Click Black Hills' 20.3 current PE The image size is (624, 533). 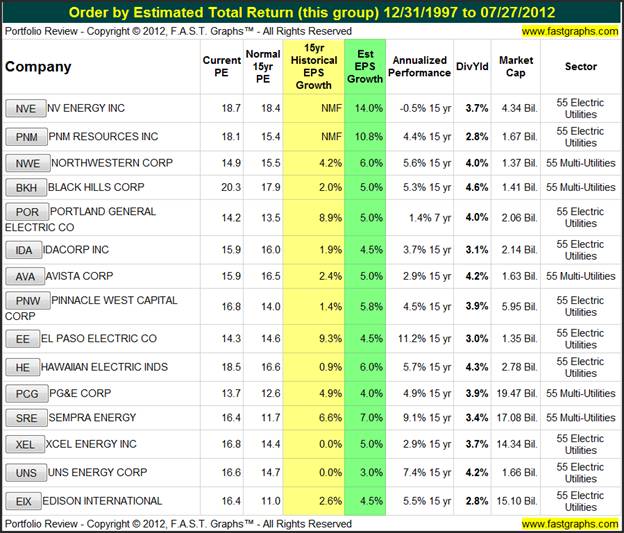click(x=231, y=187)
